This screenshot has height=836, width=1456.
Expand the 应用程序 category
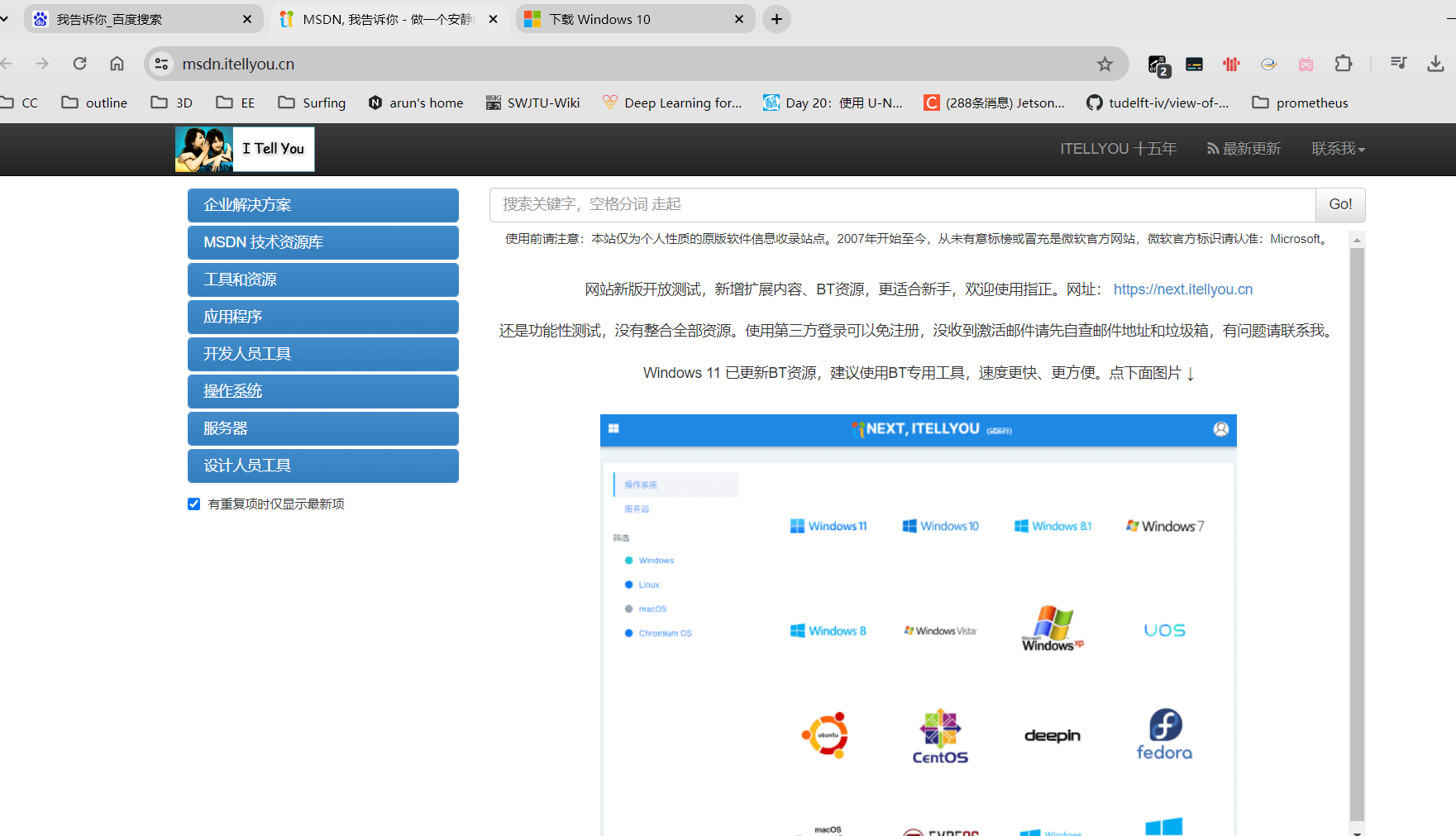coord(323,317)
